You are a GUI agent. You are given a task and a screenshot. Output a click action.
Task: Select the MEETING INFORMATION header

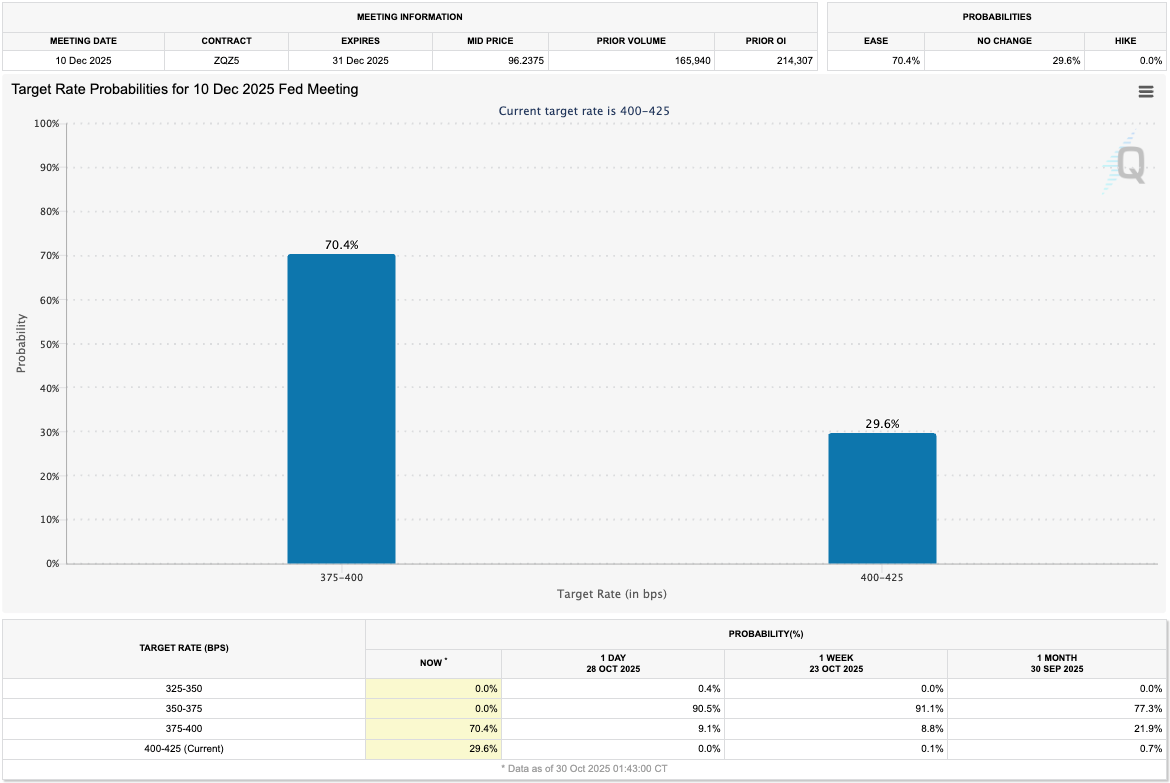pos(410,17)
